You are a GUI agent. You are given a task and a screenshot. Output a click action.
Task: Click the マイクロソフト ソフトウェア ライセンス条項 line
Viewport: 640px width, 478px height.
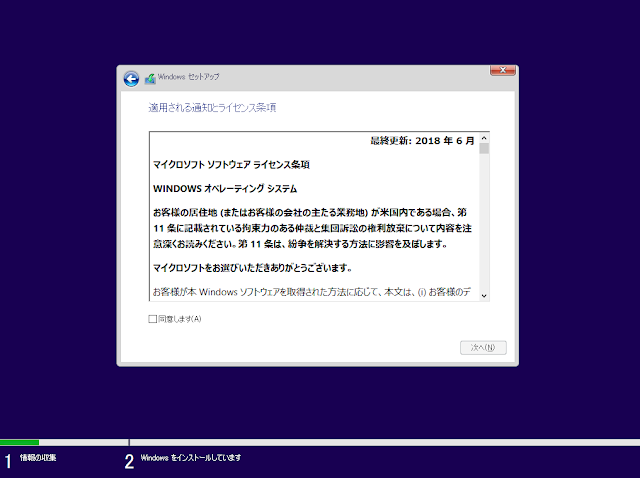(231, 165)
